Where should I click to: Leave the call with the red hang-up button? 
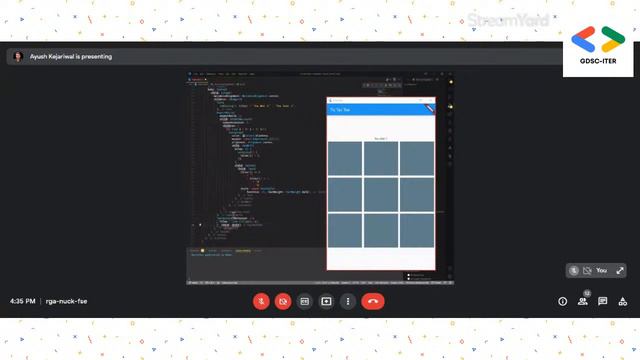[373, 302]
